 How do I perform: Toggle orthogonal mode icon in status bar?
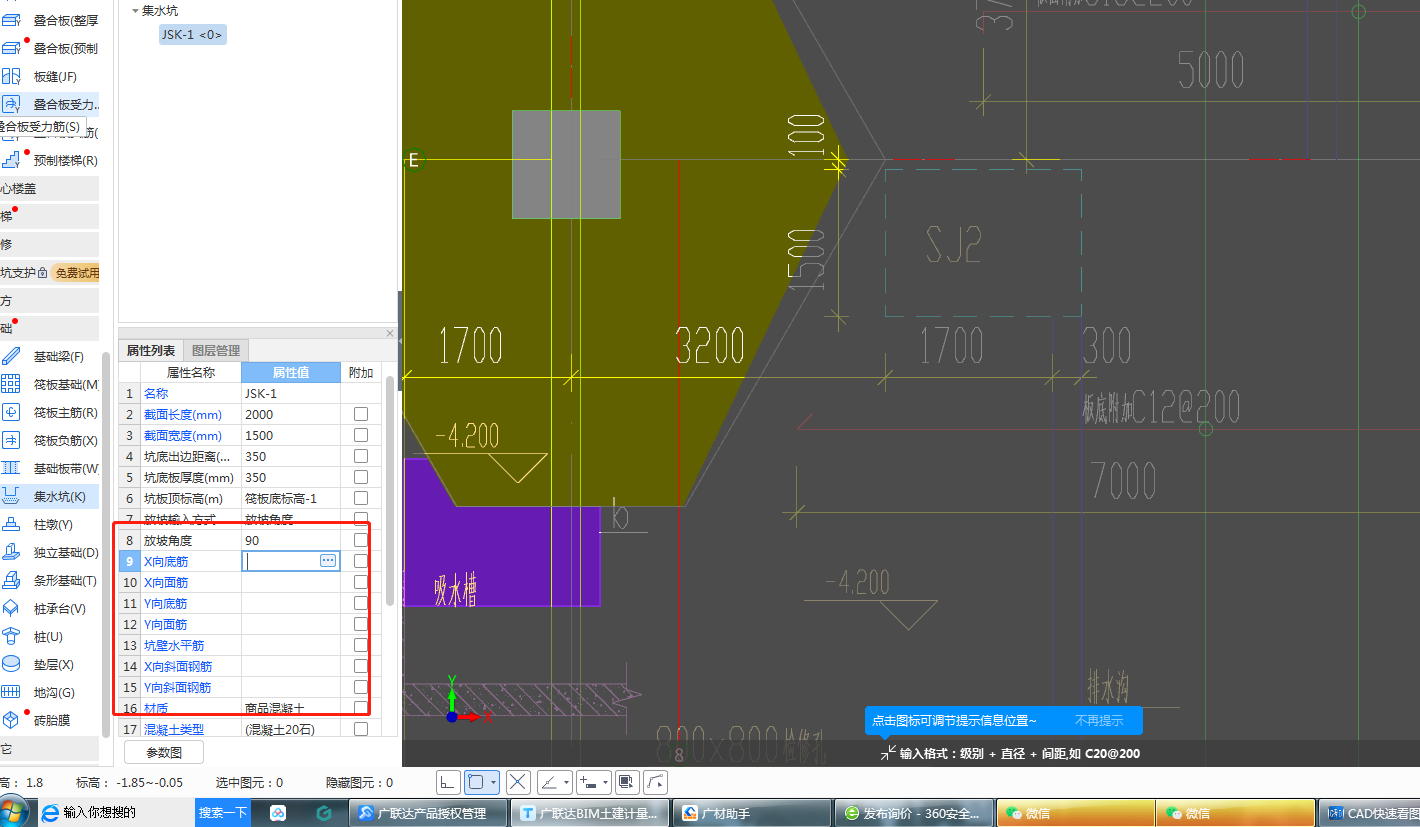click(x=448, y=782)
